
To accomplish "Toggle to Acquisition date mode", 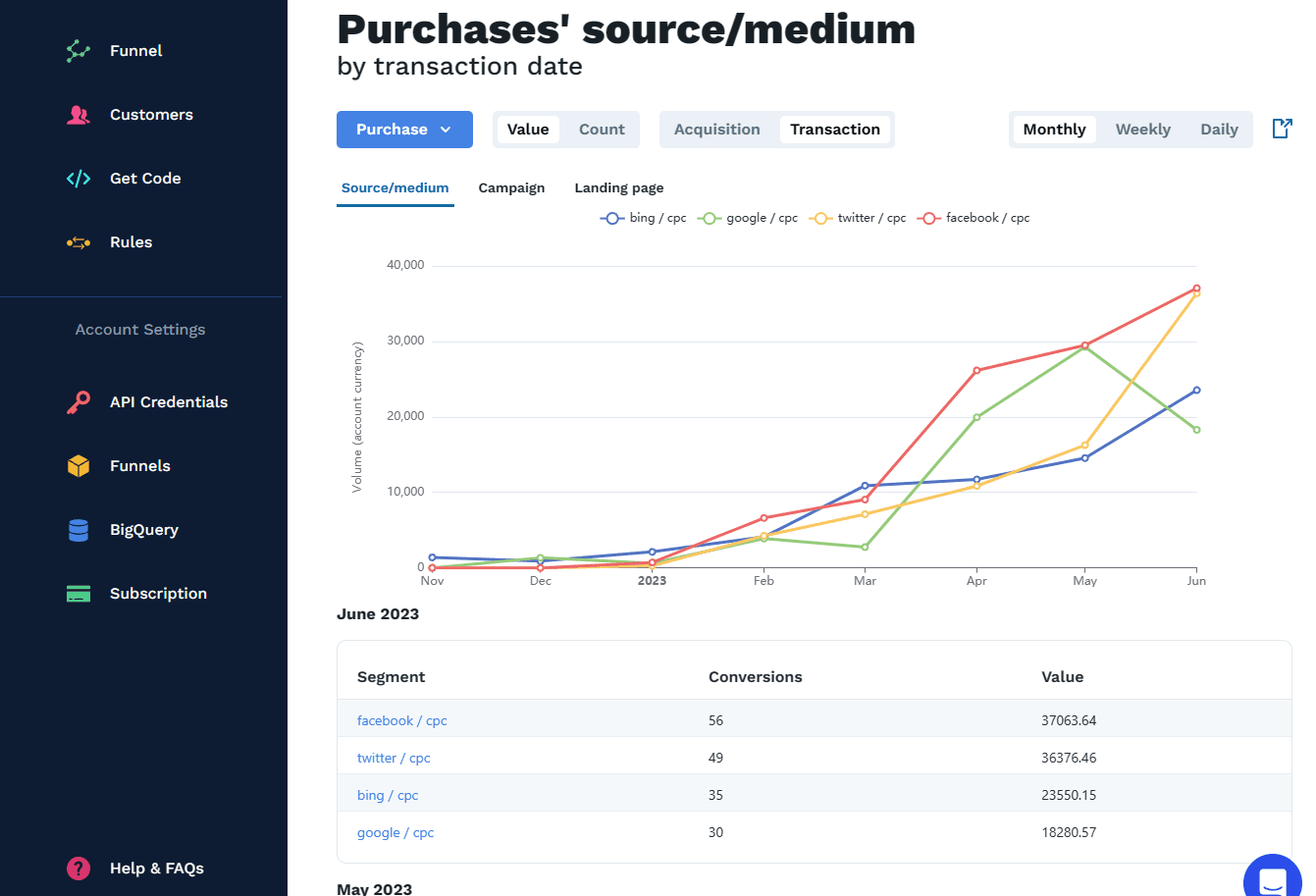I will click(716, 129).
